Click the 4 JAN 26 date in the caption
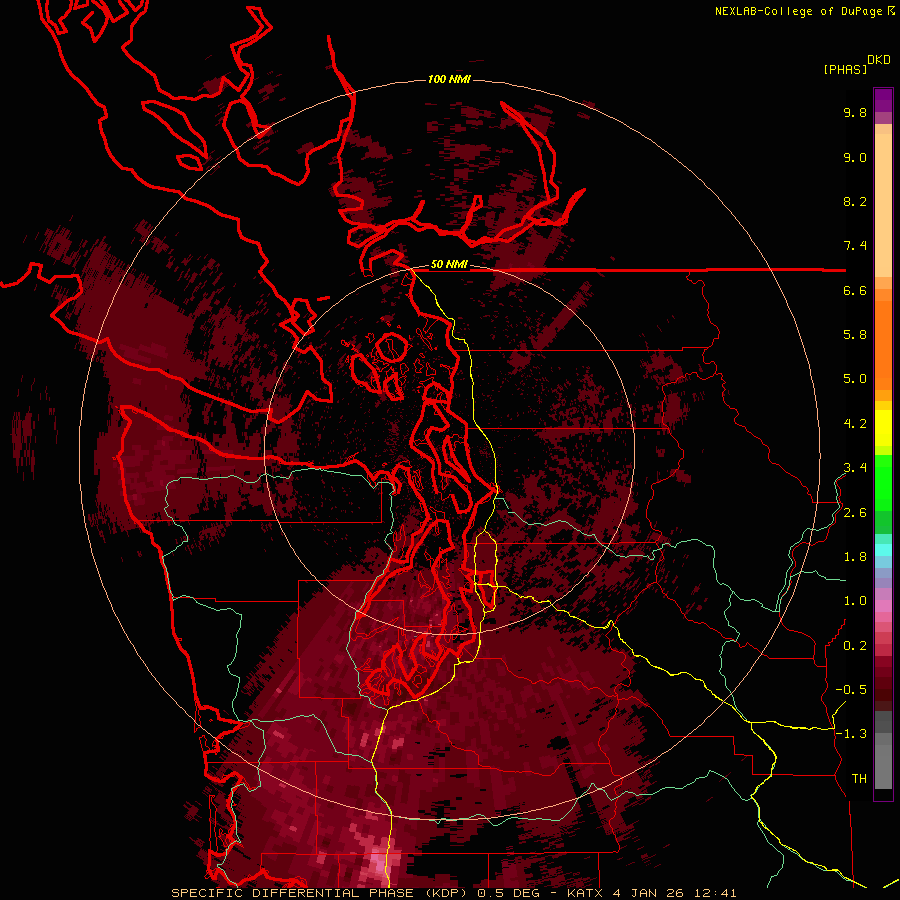Screen dimensions: 900x900 (649, 893)
